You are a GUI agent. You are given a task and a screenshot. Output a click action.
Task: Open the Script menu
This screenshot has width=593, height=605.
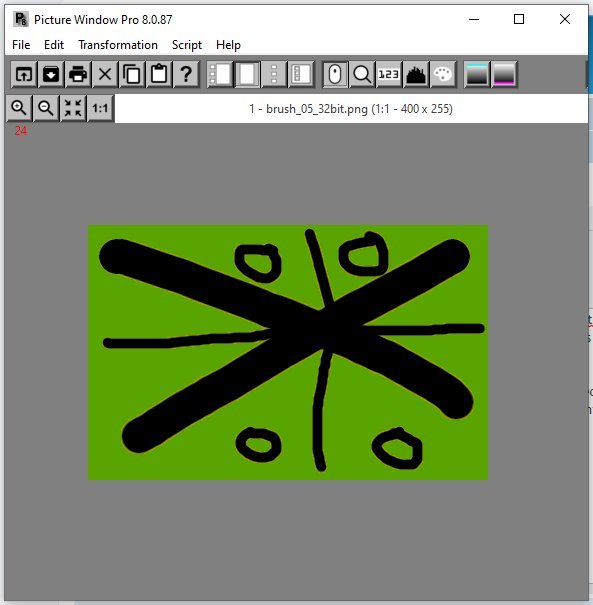click(187, 45)
